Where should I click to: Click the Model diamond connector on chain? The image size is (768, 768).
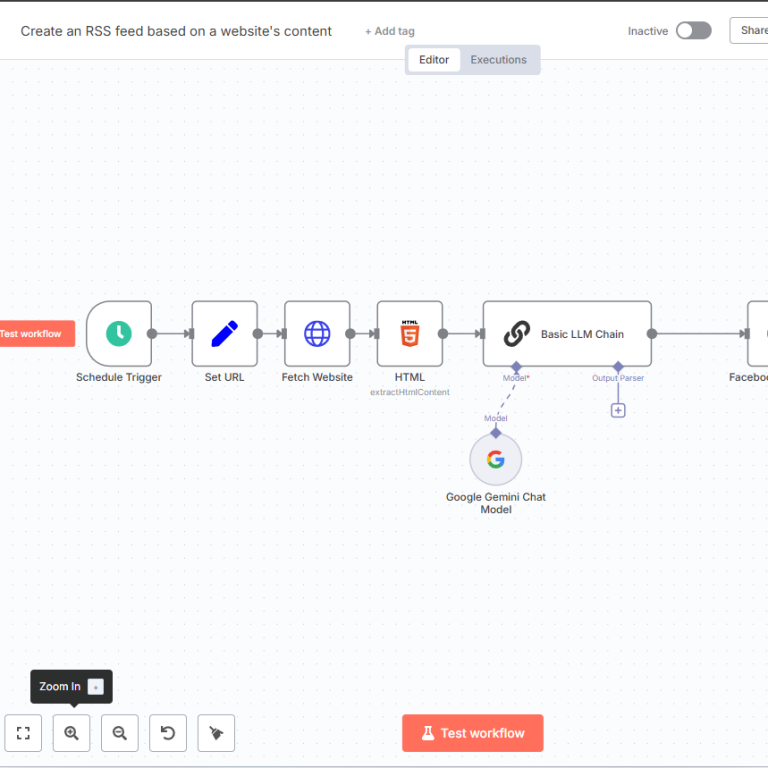pos(516,367)
